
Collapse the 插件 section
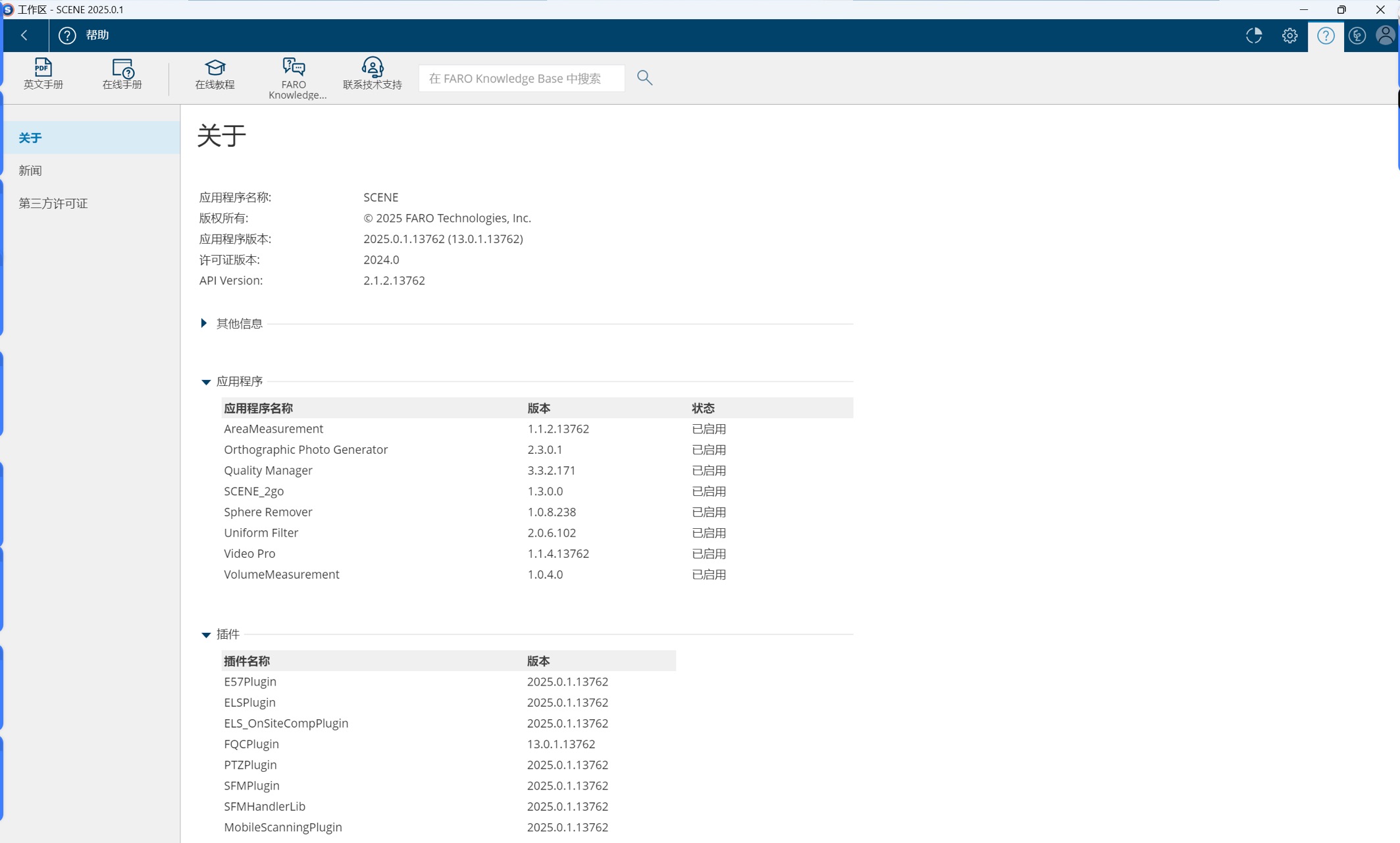tap(206, 635)
